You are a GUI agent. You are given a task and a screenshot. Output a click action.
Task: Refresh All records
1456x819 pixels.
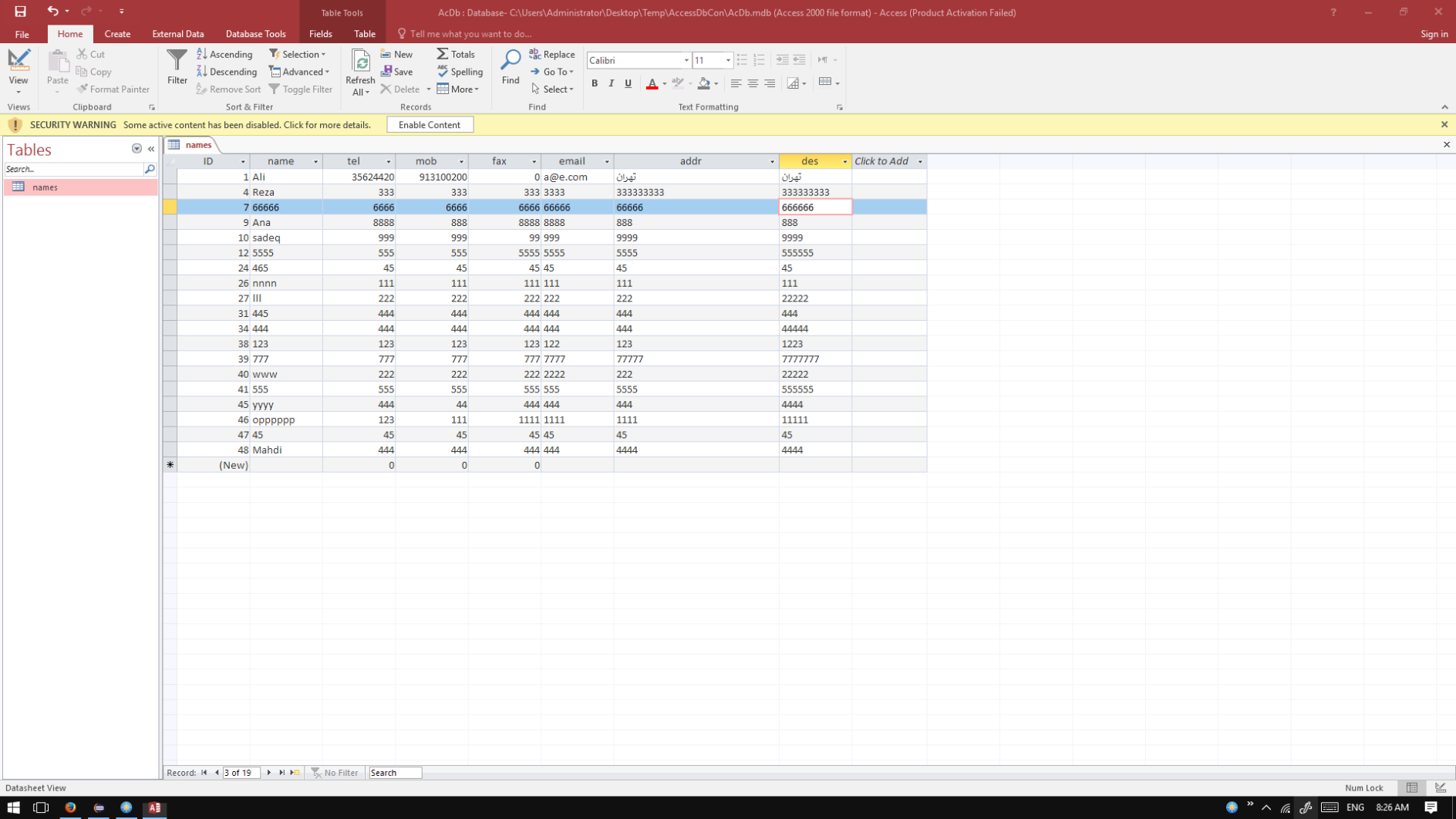[x=360, y=72]
